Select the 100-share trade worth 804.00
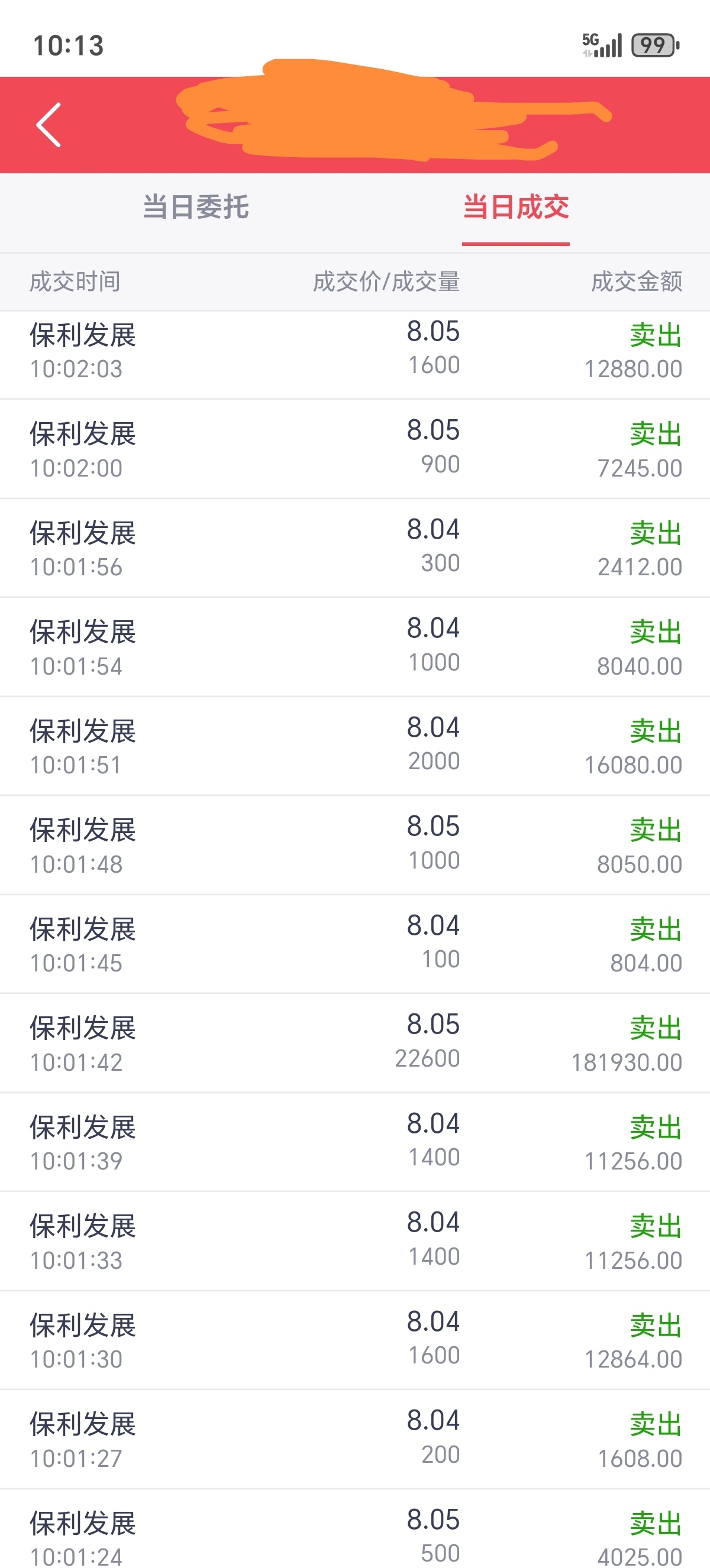Screen dimensions: 710x1568 355,944
